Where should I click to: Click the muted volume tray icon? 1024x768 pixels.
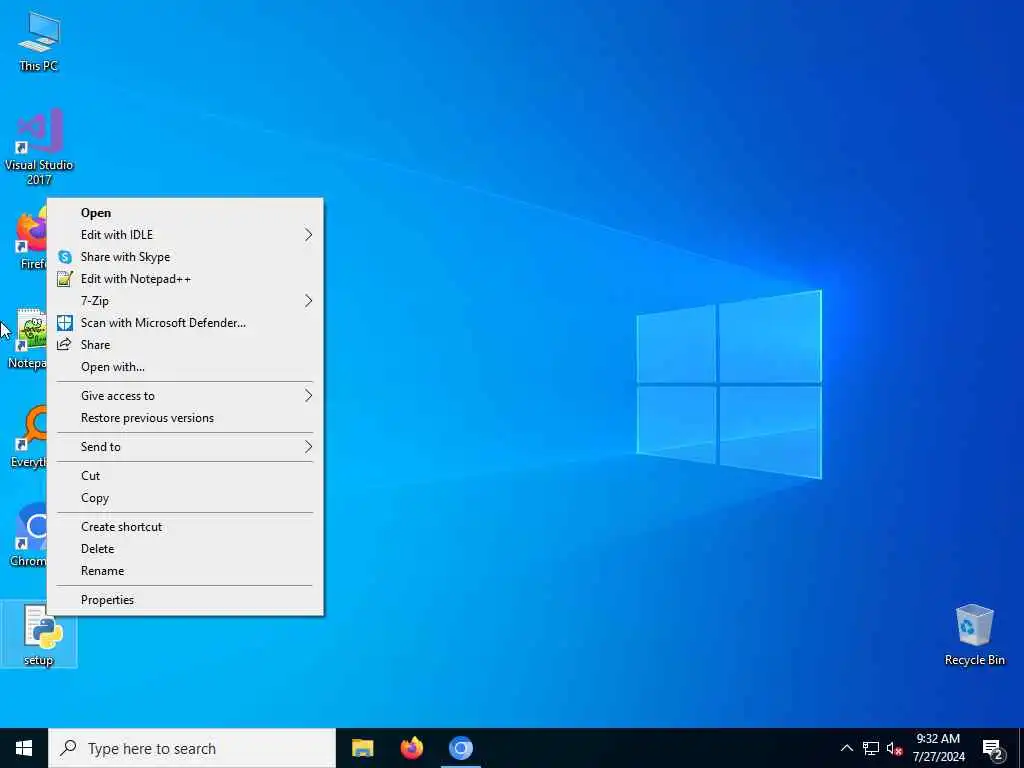pyautogui.click(x=894, y=748)
